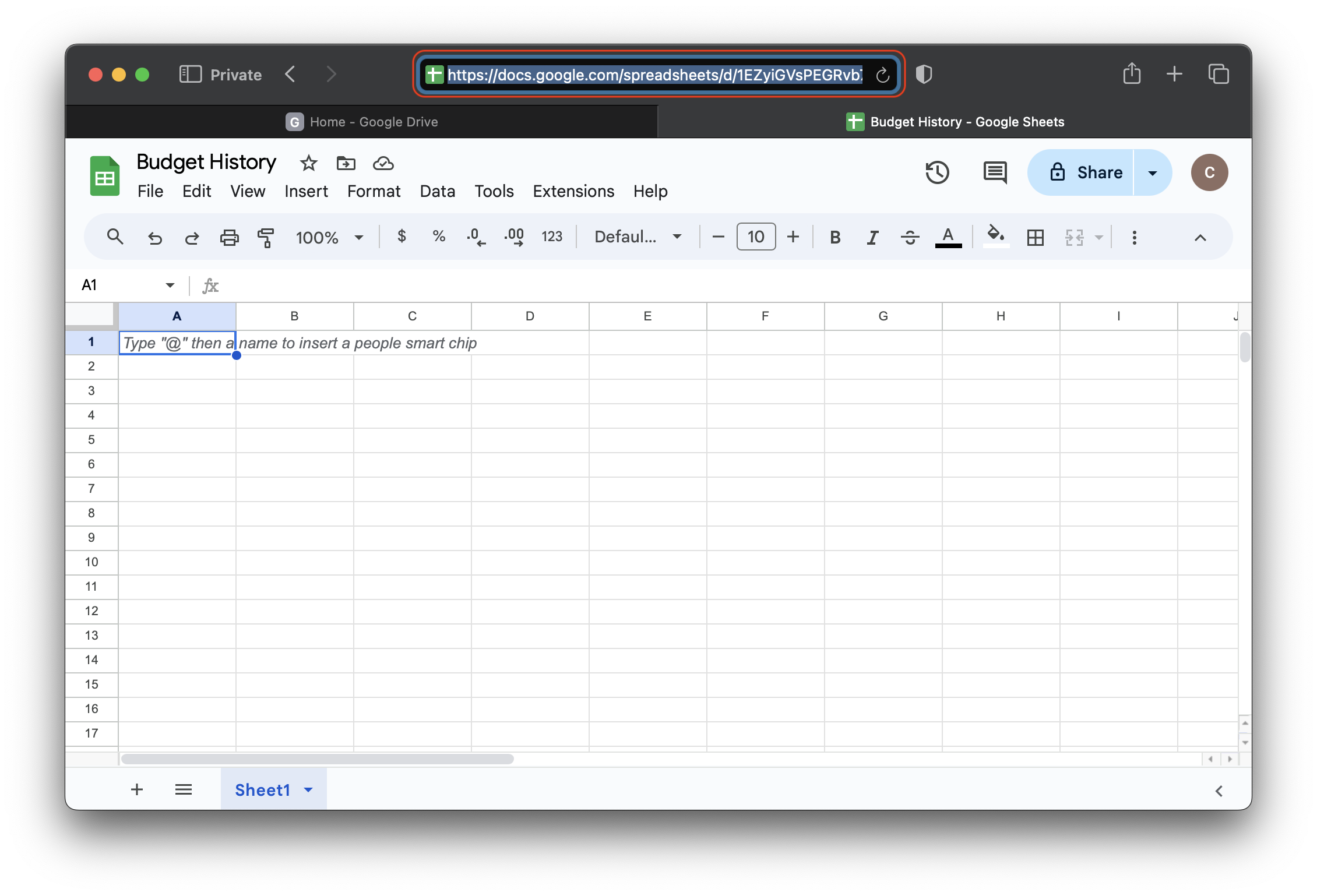The width and height of the screenshot is (1317, 896).
Task: Expand the Sheet1 tab options arrow
Action: 308,790
